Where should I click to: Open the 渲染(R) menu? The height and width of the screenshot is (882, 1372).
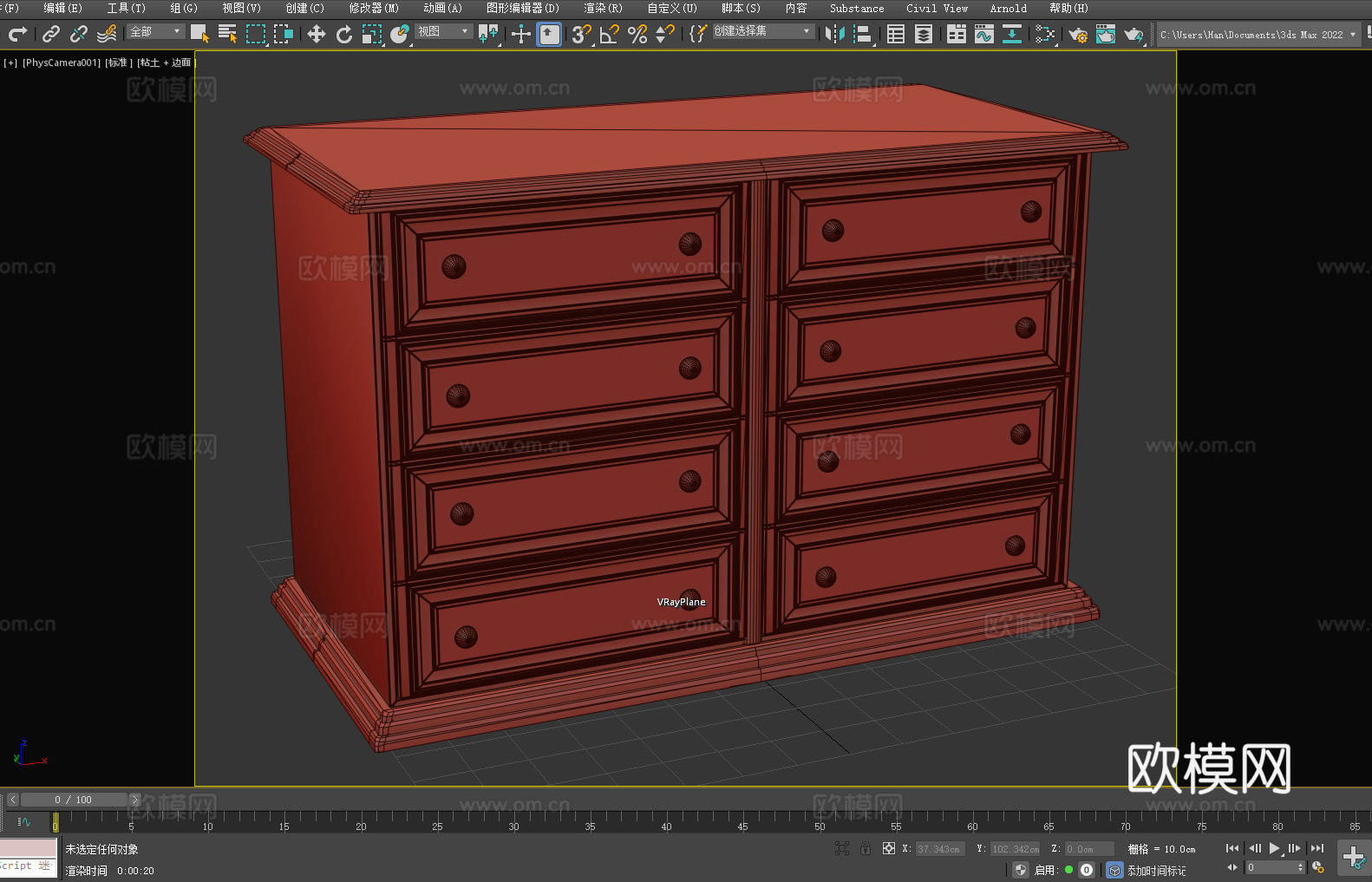pyautogui.click(x=603, y=8)
